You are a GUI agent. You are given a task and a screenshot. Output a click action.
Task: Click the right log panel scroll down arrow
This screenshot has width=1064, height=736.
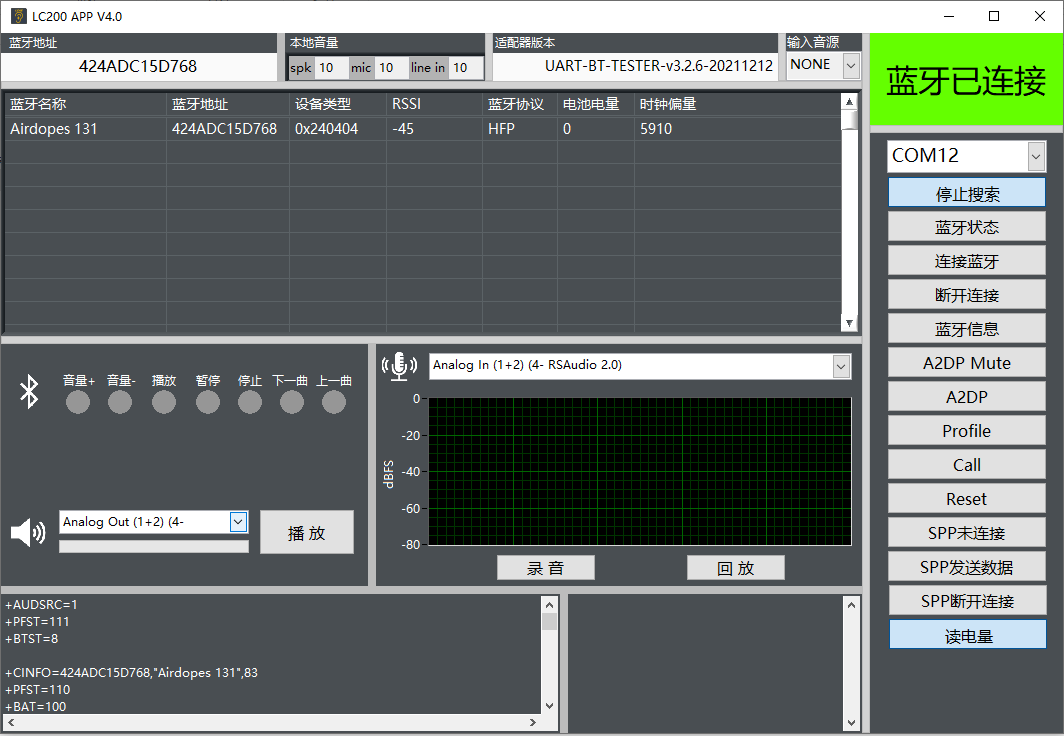(851, 722)
